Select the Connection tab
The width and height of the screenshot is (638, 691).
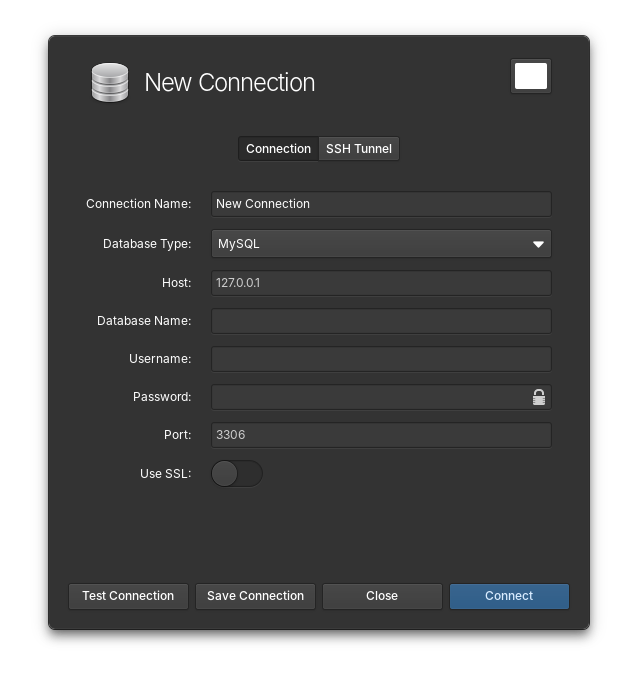pyautogui.click(x=278, y=149)
